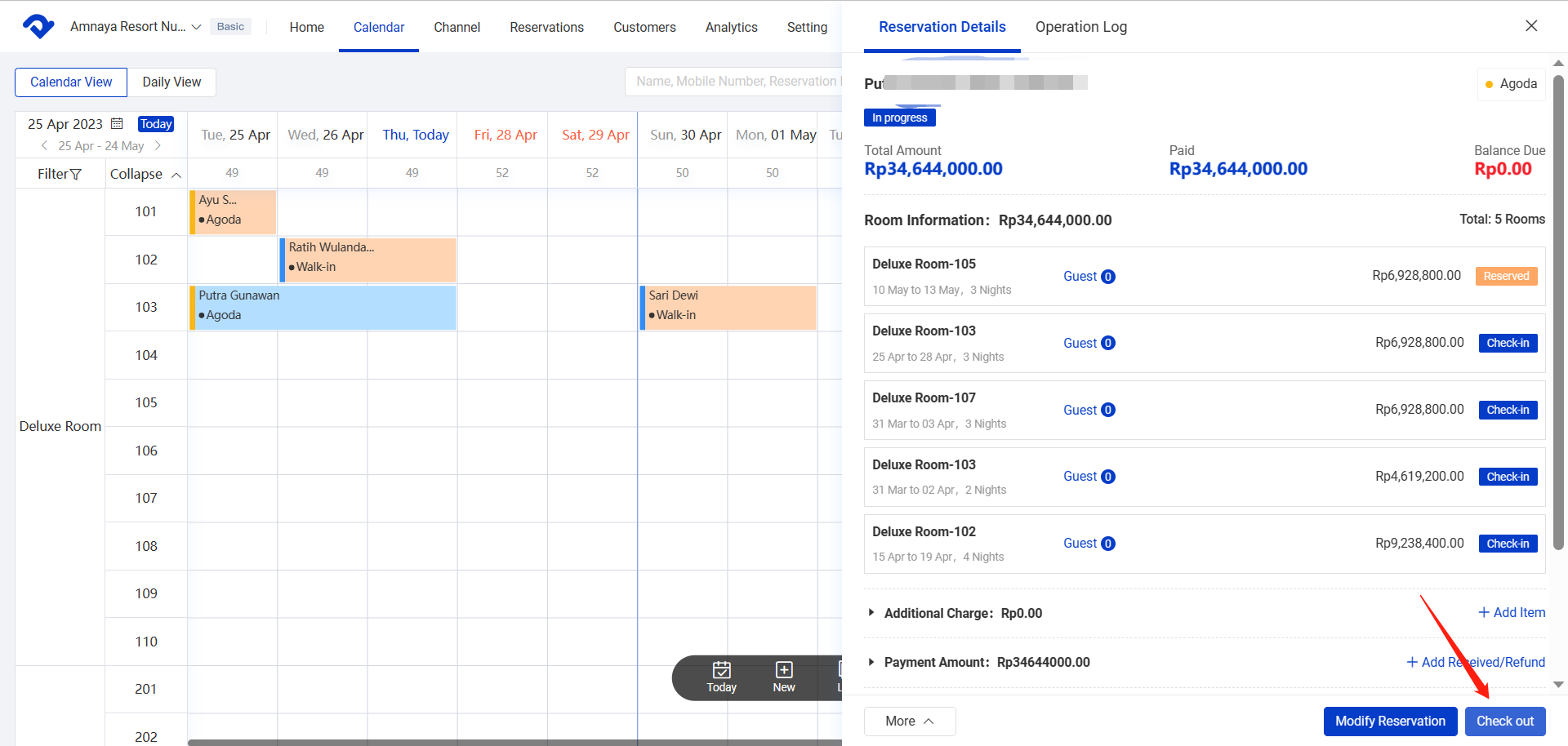The height and width of the screenshot is (746, 1568).
Task: Click the Today icon in floating toolbar
Action: (721, 670)
